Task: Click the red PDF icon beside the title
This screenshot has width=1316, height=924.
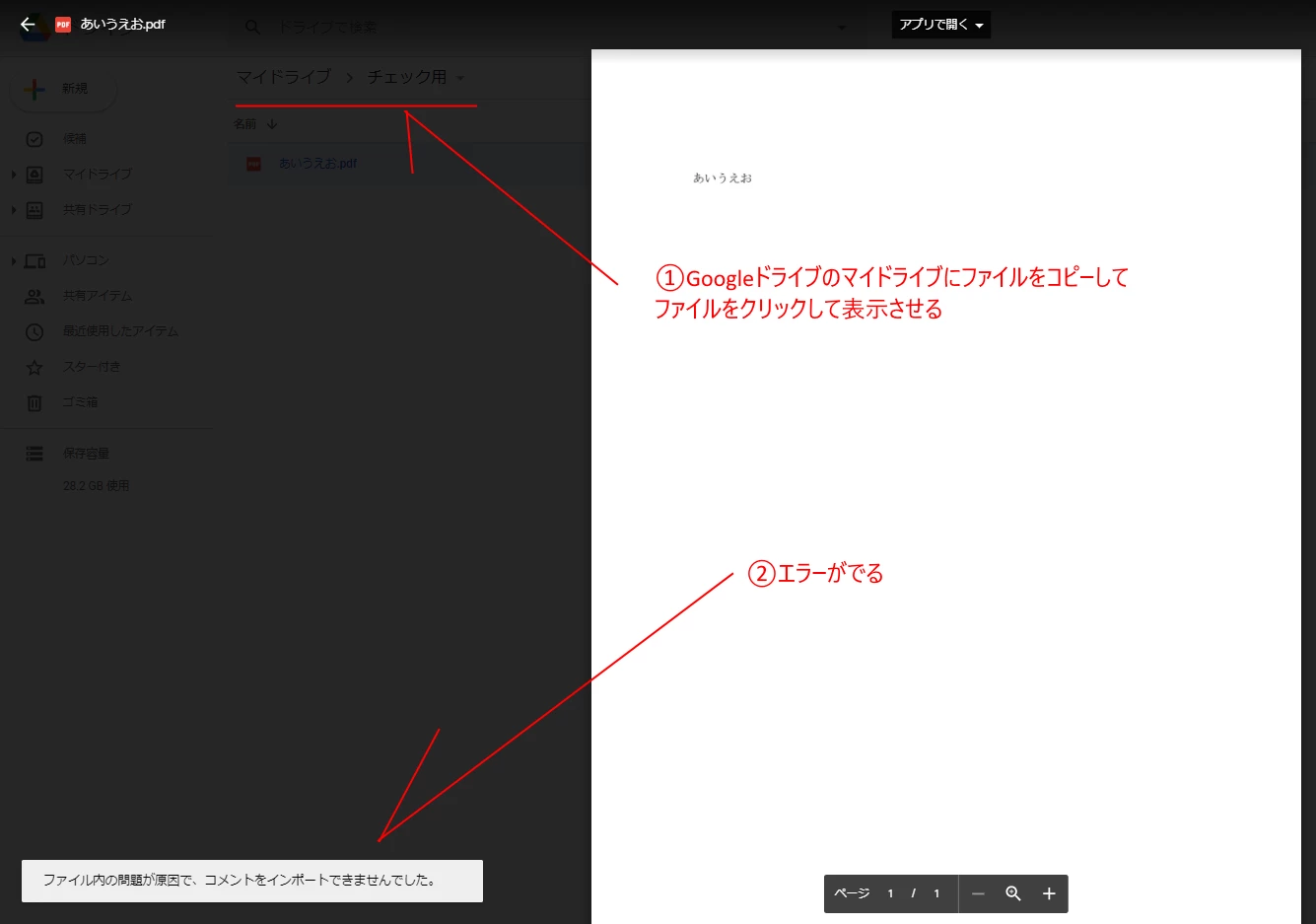Action: click(x=63, y=25)
